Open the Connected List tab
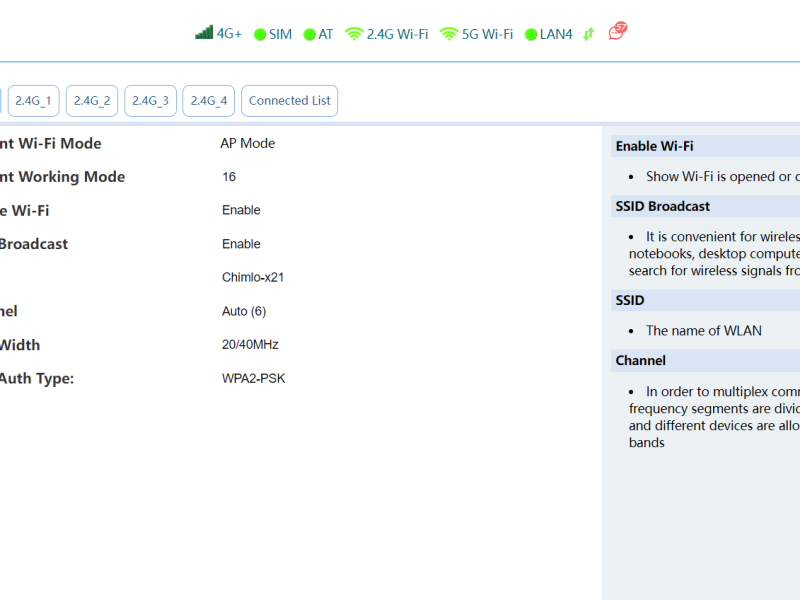800x600 pixels. 289,101
